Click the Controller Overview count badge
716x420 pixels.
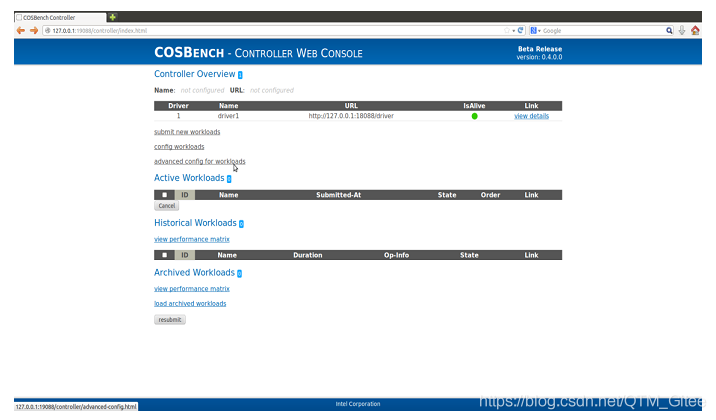click(240, 75)
